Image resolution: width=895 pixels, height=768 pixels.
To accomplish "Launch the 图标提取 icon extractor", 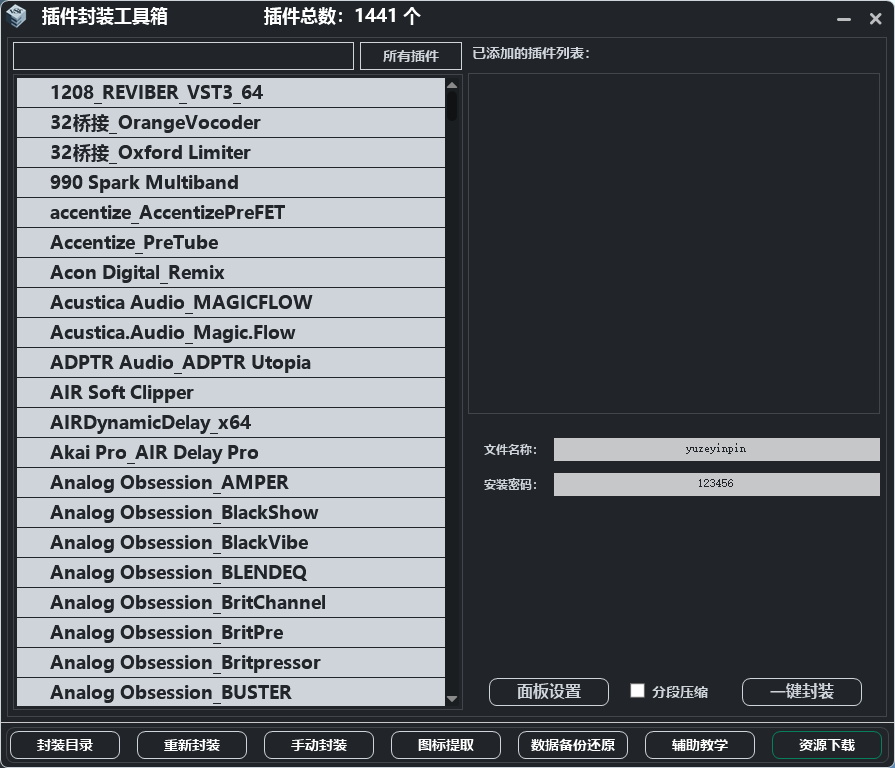I will (x=446, y=745).
